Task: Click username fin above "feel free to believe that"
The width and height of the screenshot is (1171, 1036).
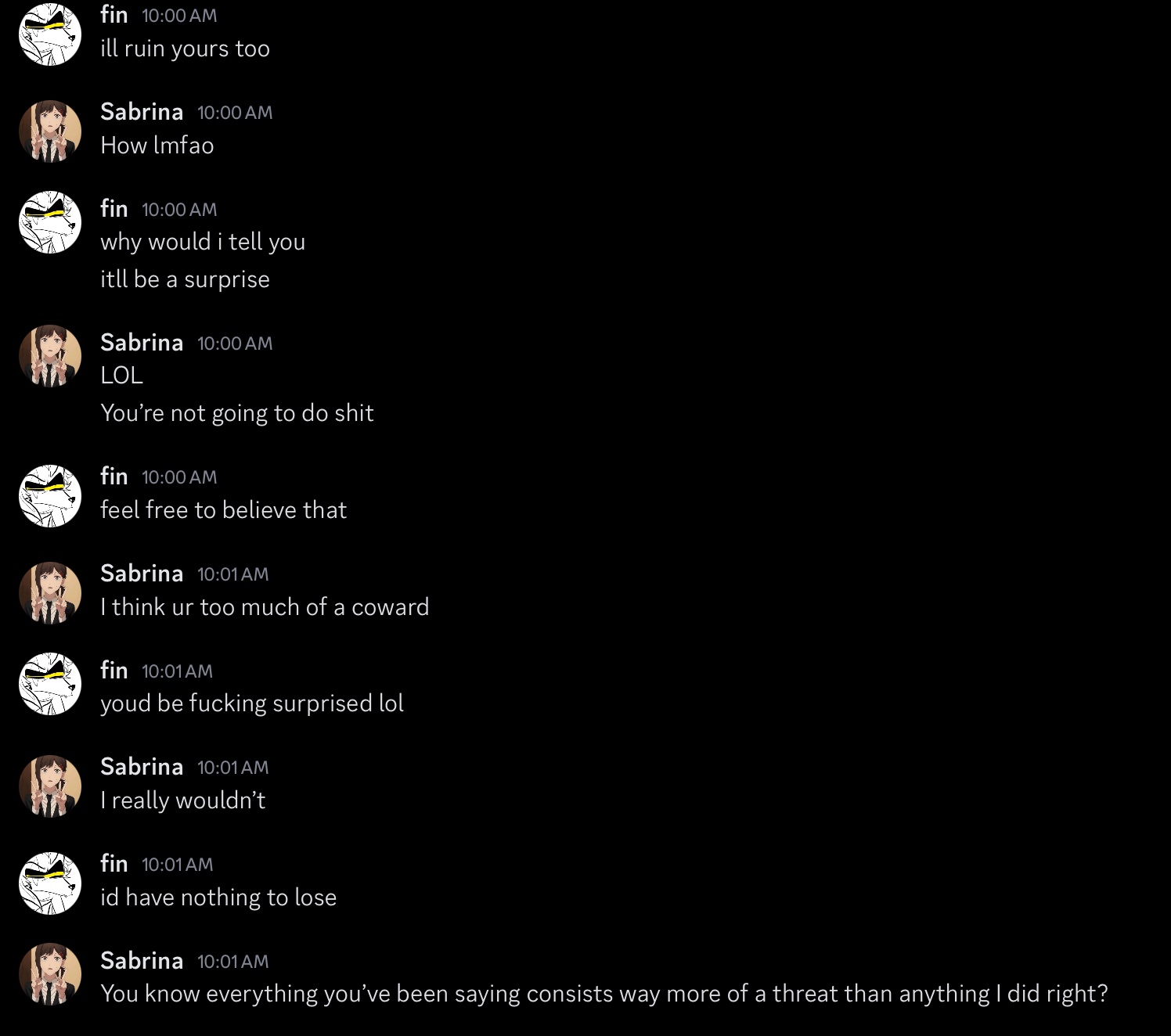Action: (x=114, y=476)
